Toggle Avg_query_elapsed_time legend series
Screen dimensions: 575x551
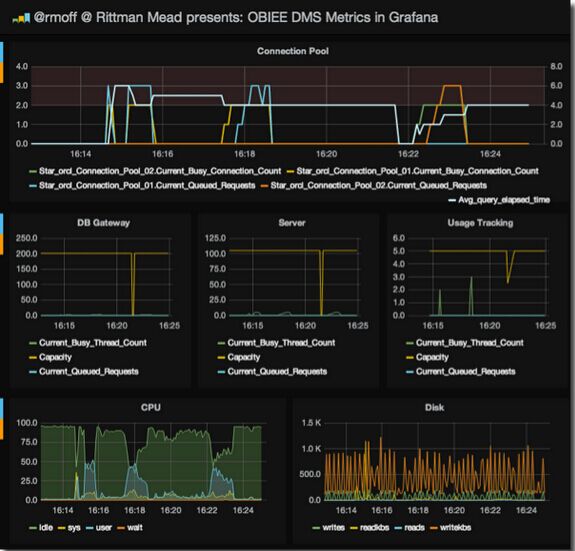[499, 200]
